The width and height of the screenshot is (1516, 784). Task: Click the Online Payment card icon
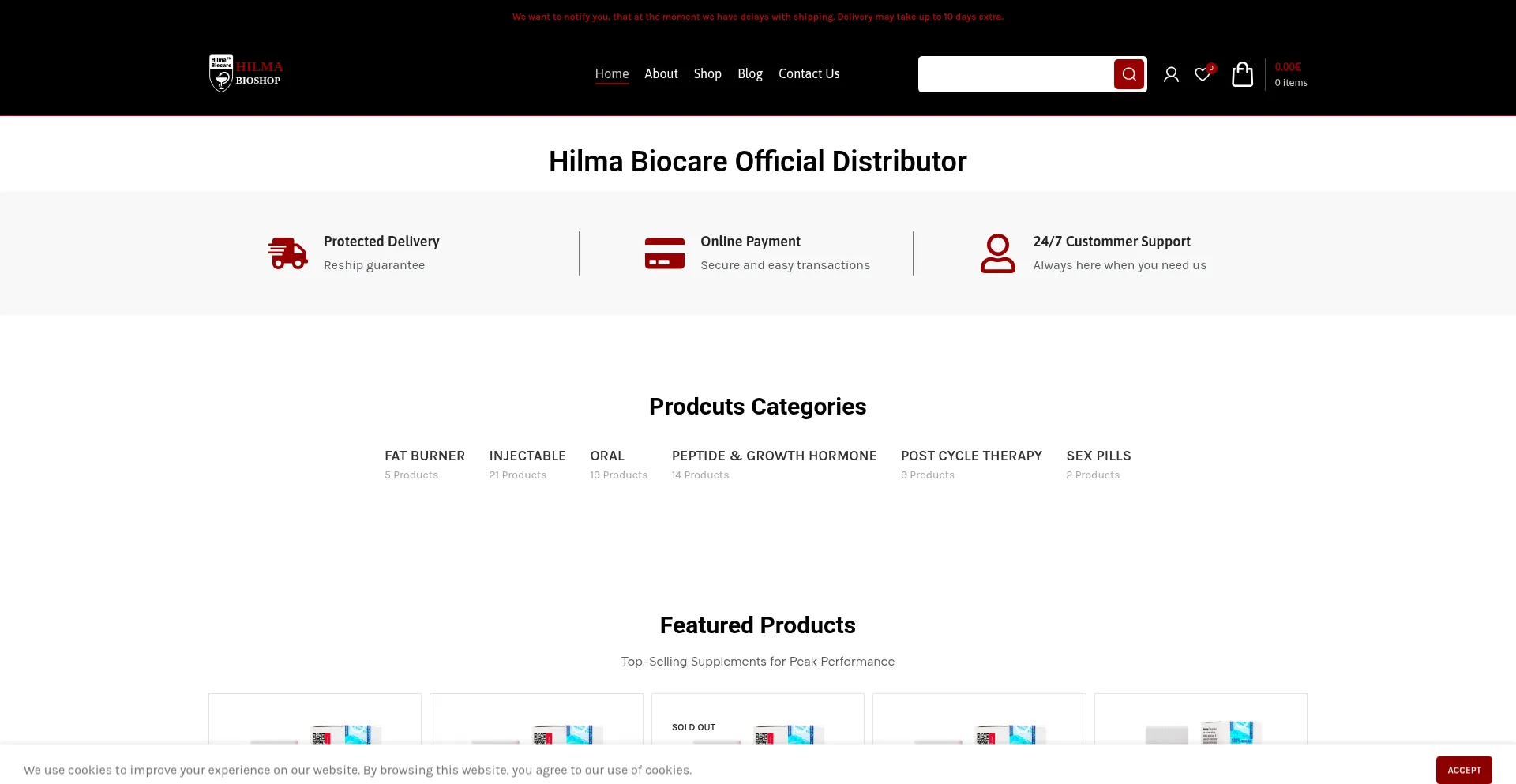point(665,253)
